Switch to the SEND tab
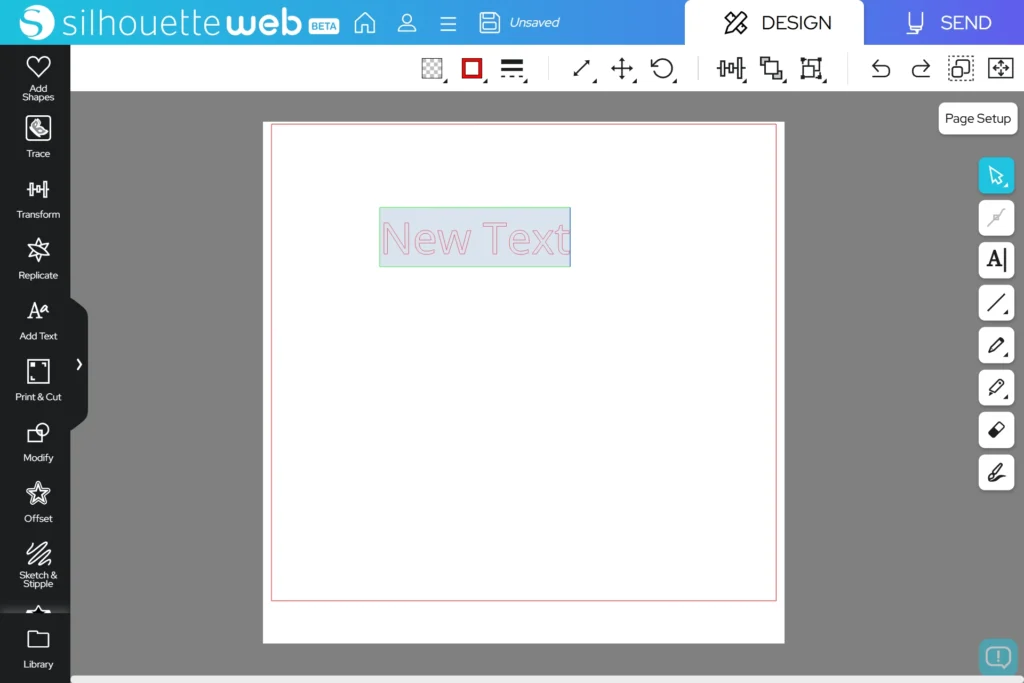 tap(946, 22)
